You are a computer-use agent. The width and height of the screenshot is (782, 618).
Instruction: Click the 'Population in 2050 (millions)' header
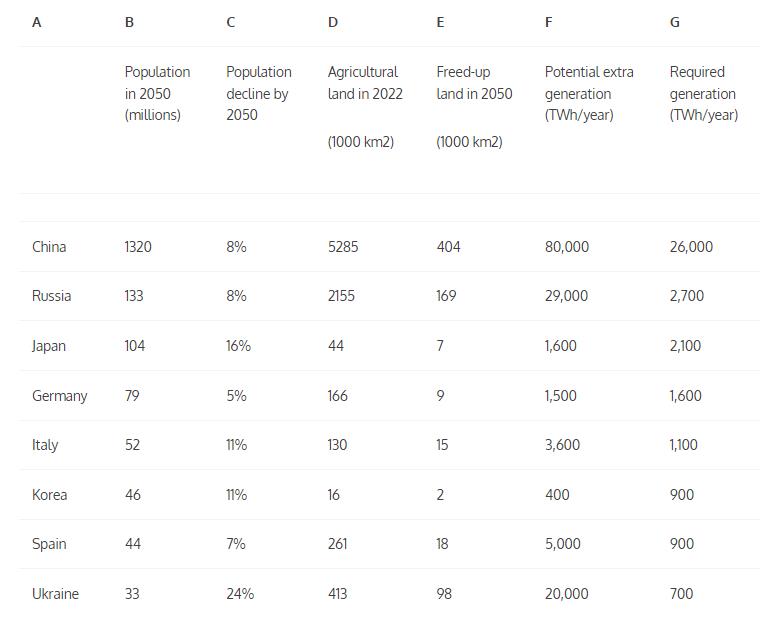coord(157,93)
